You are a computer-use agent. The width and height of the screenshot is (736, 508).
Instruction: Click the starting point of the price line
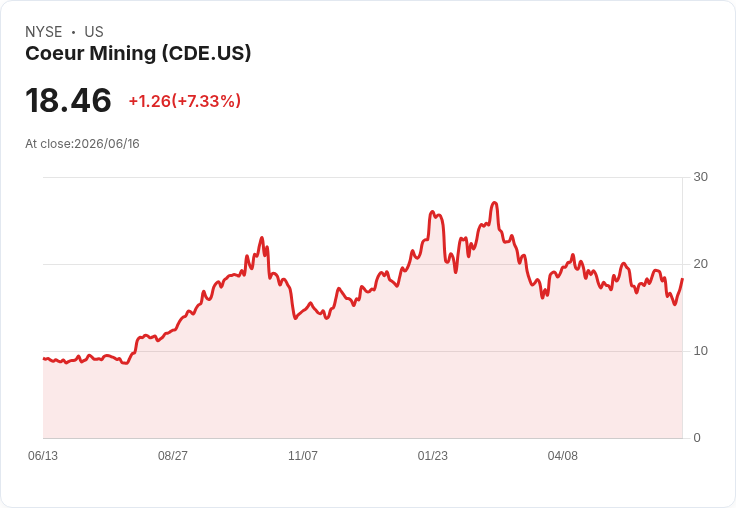(x=44, y=359)
